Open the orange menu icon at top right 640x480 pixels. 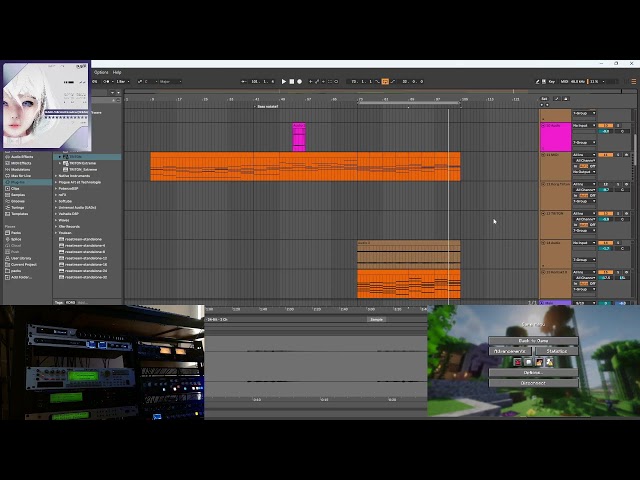tap(633, 82)
